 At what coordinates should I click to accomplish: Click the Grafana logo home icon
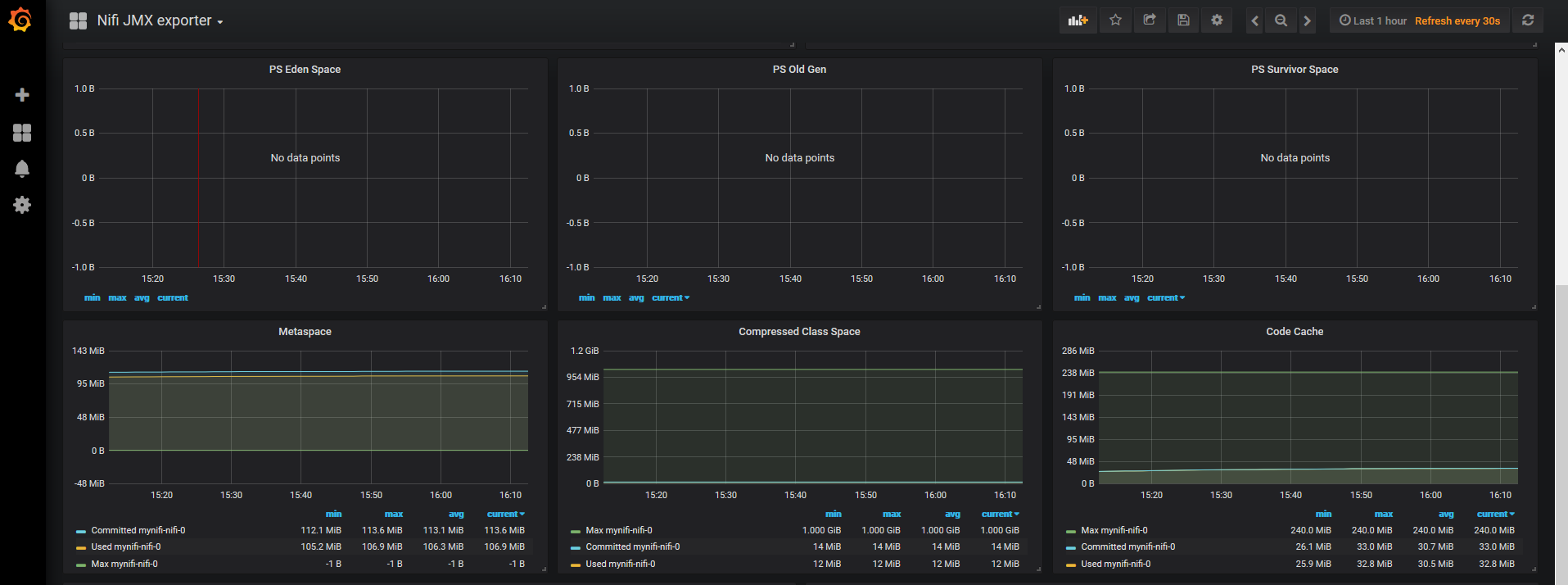[20, 20]
